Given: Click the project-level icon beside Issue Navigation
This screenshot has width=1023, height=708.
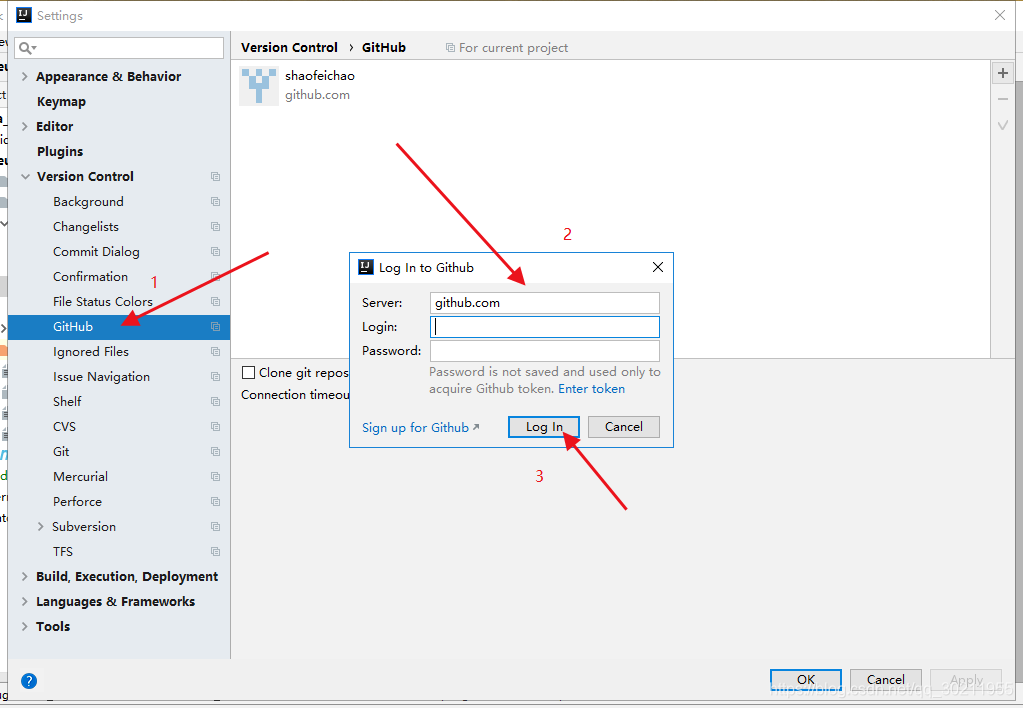Looking at the screenshot, I should [x=215, y=377].
